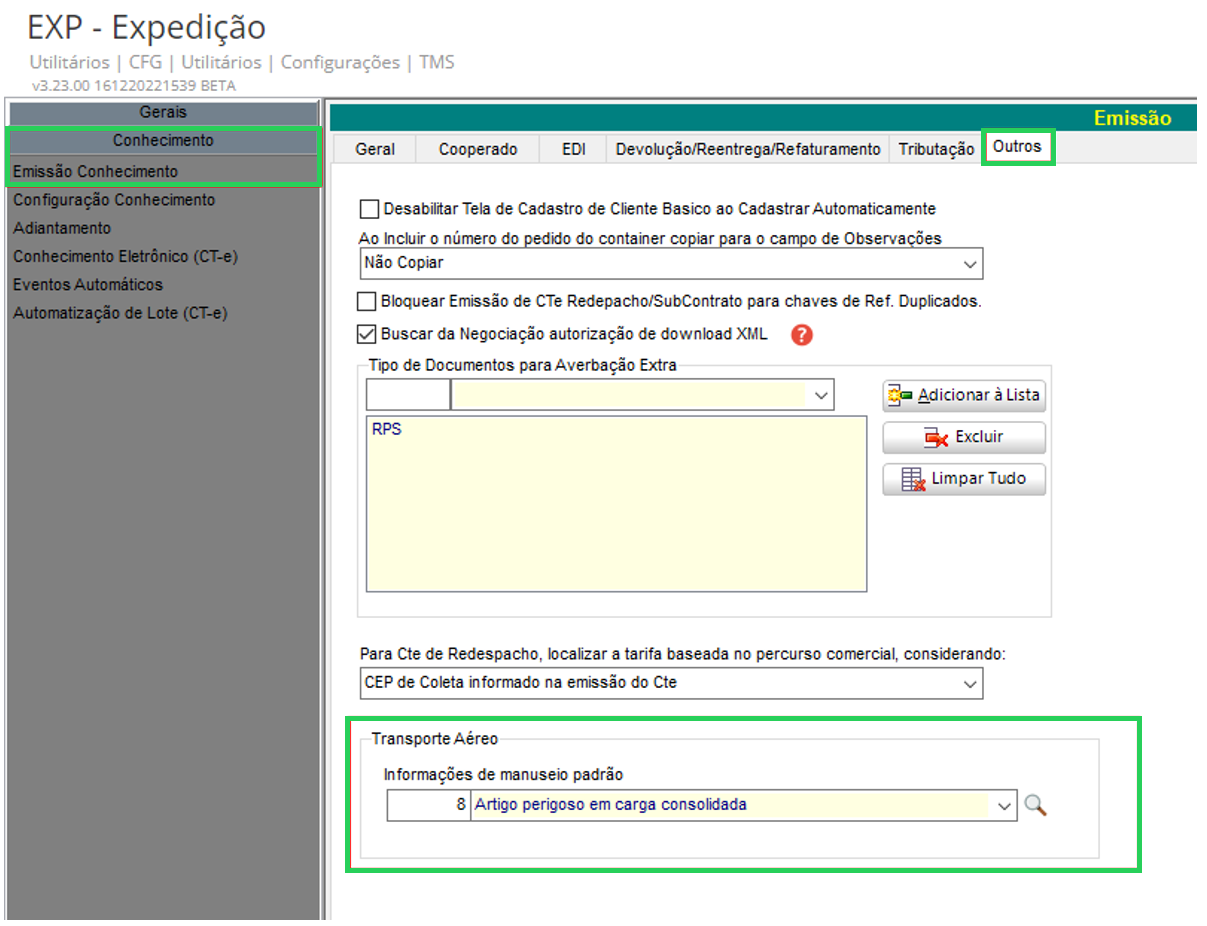Open the CEP de Coleta informado dropdown
The height and width of the screenshot is (926, 1207).
point(670,684)
